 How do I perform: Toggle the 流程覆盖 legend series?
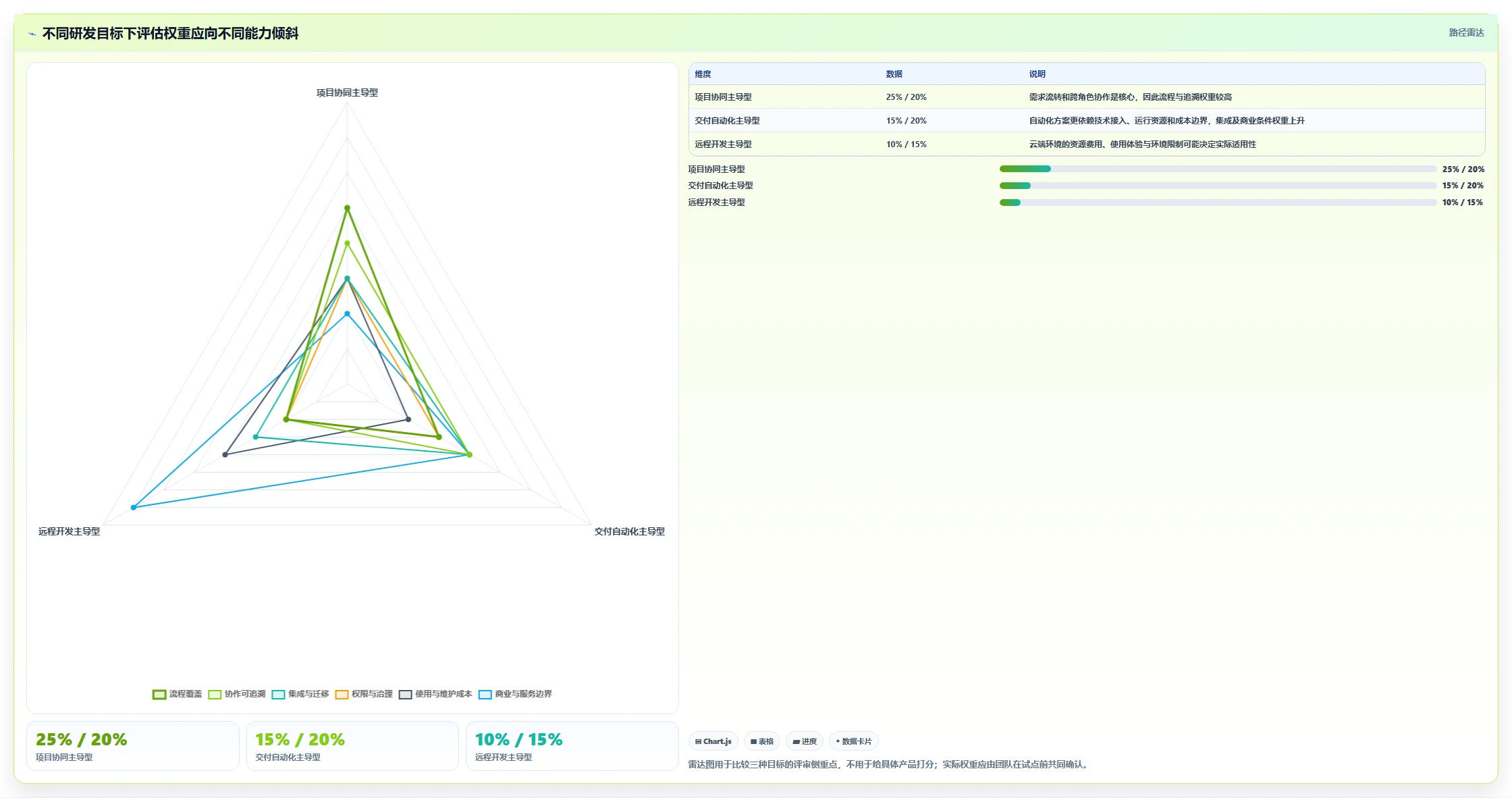pos(178,694)
